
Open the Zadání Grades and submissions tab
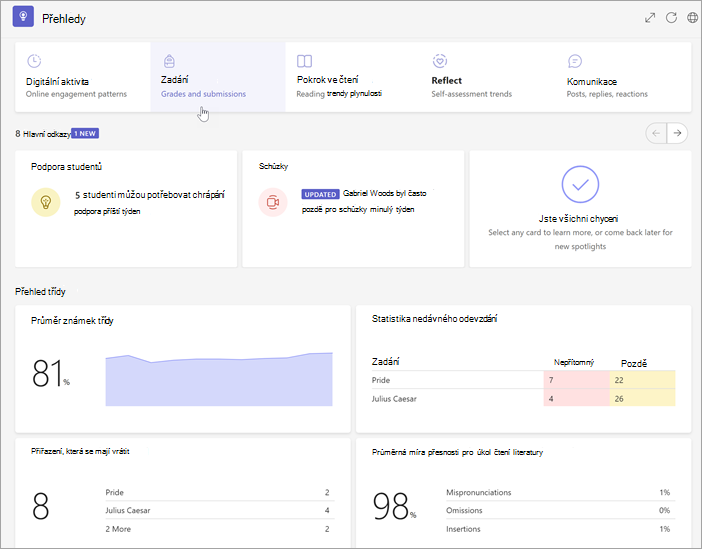click(218, 77)
